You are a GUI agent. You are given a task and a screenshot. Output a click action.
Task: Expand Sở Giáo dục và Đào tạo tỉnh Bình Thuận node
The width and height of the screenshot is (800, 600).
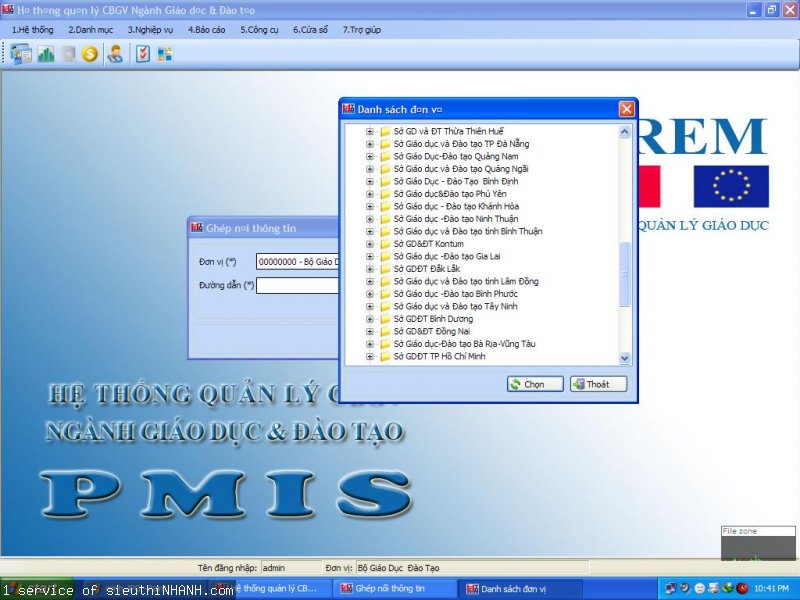[370, 232]
